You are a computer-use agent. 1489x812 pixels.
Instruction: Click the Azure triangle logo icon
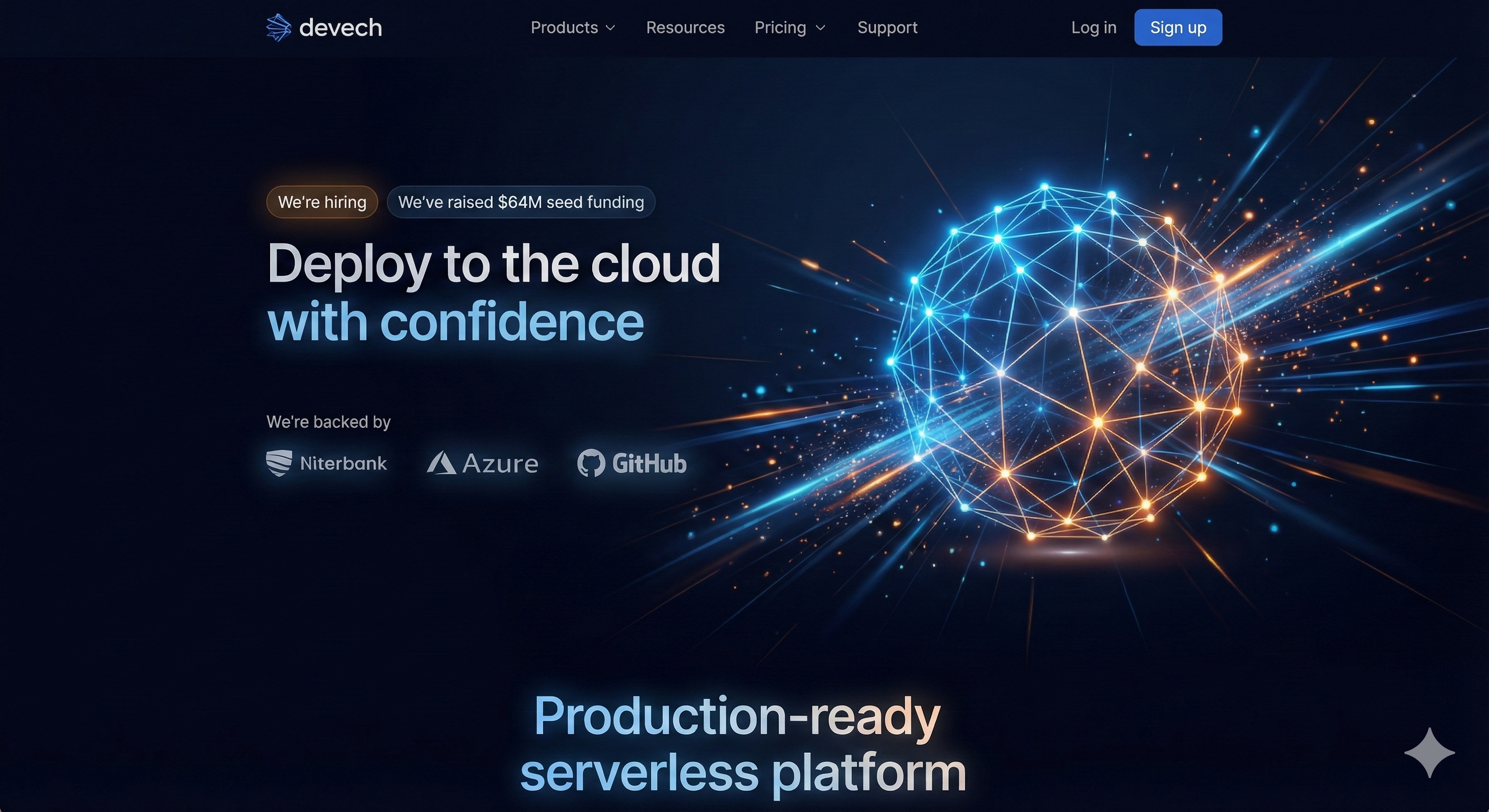coord(441,463)
